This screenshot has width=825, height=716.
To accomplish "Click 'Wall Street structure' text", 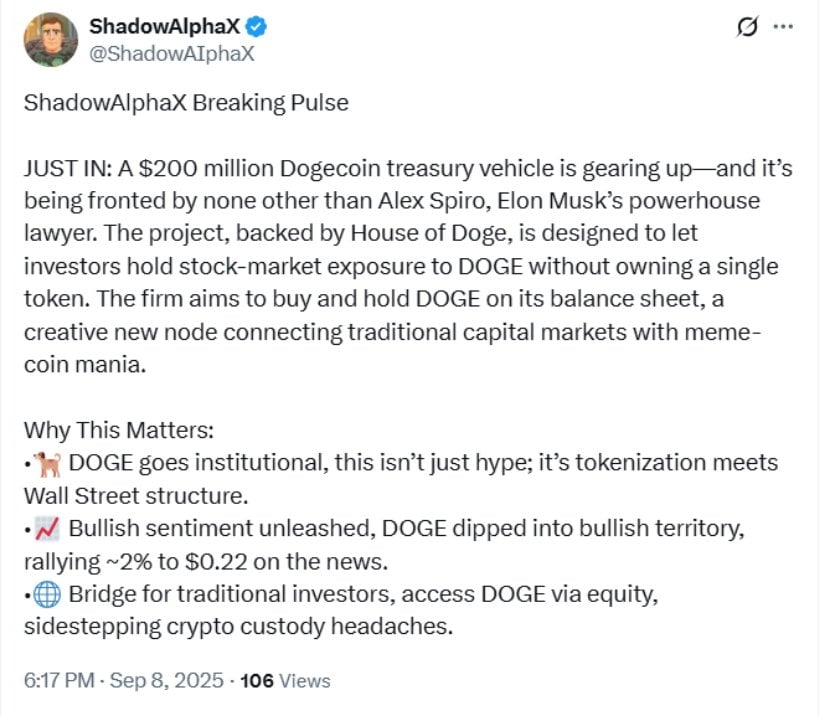I will tap(136, 496).
